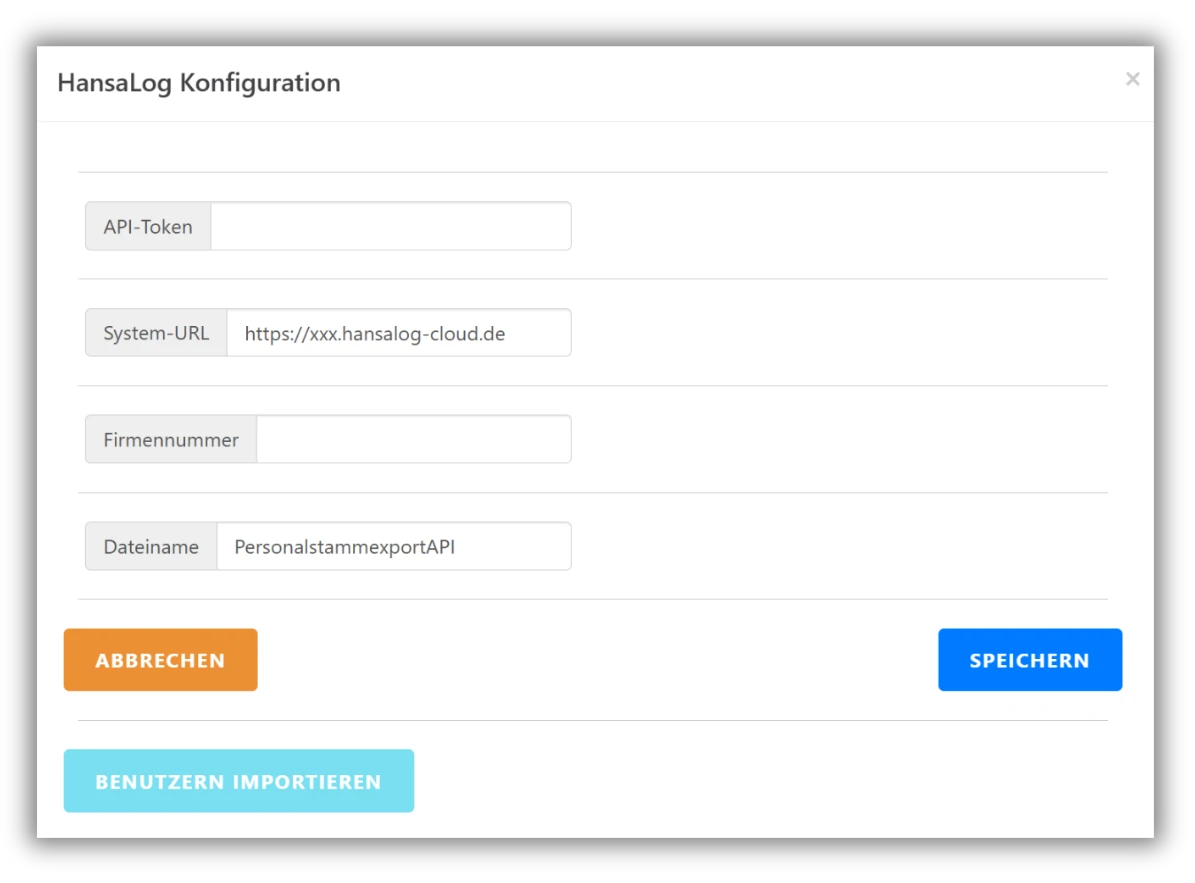Click the API-Token label addon

click(148, 227)
